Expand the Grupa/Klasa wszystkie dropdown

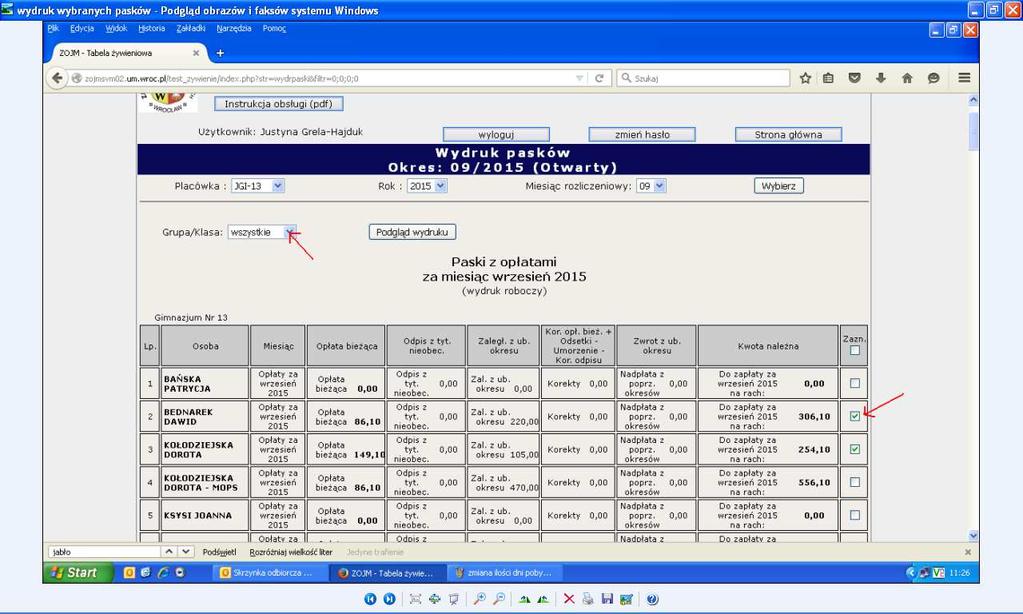(x=262, y=232)
